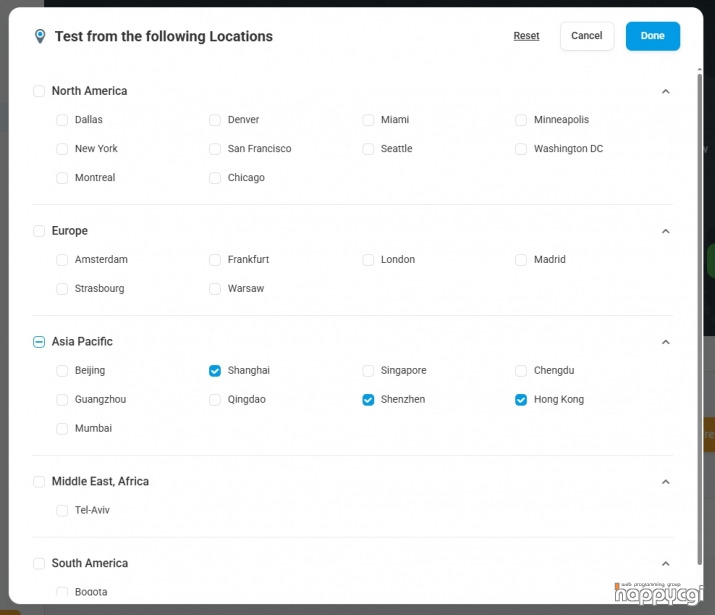Click the dialog's vertical scrollbar
This screenshot has width=715, height=615.
tap(699, 319)
